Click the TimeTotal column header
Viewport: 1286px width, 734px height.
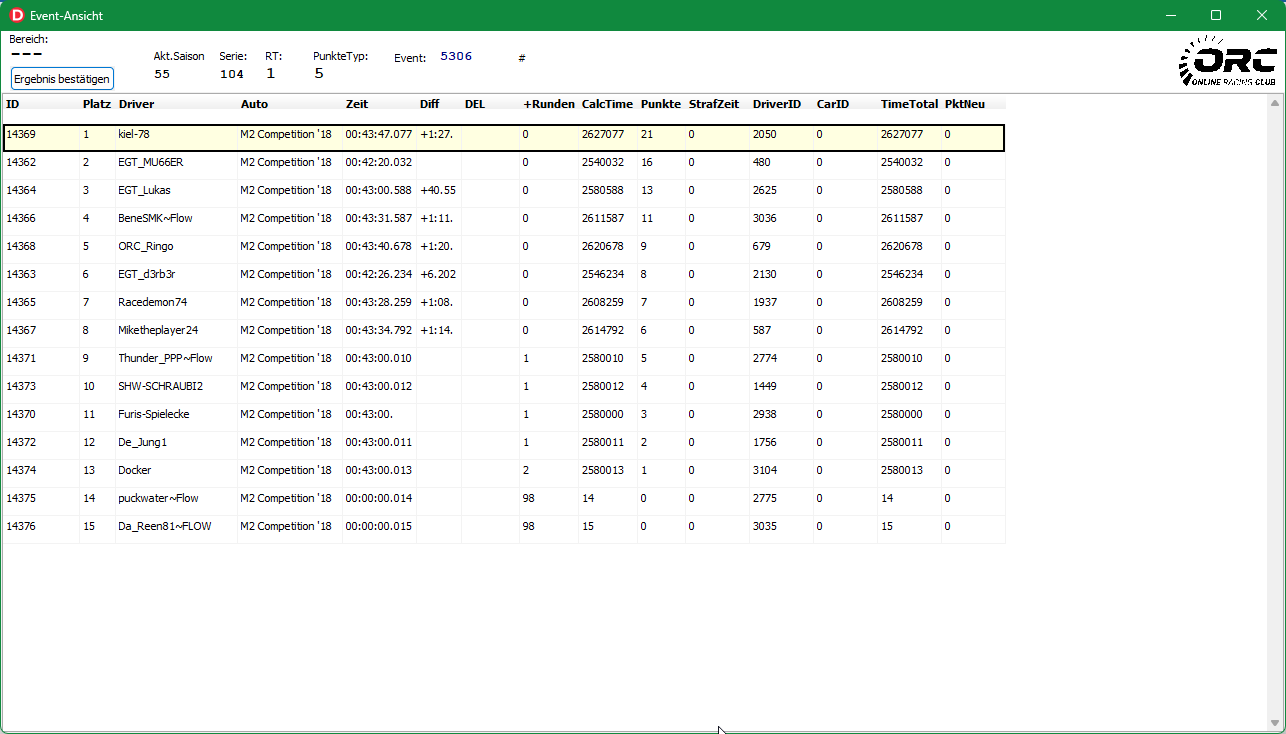coord(909,104)
